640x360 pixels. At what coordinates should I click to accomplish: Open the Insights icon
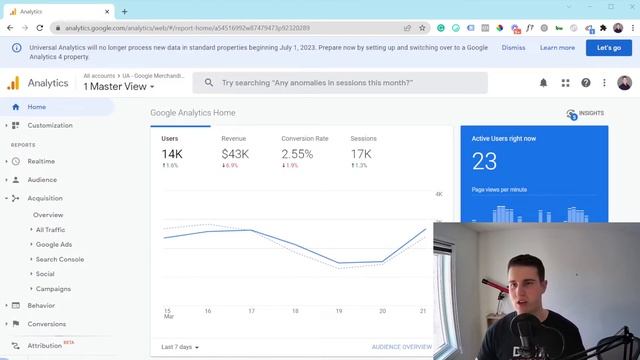[571, 114]
